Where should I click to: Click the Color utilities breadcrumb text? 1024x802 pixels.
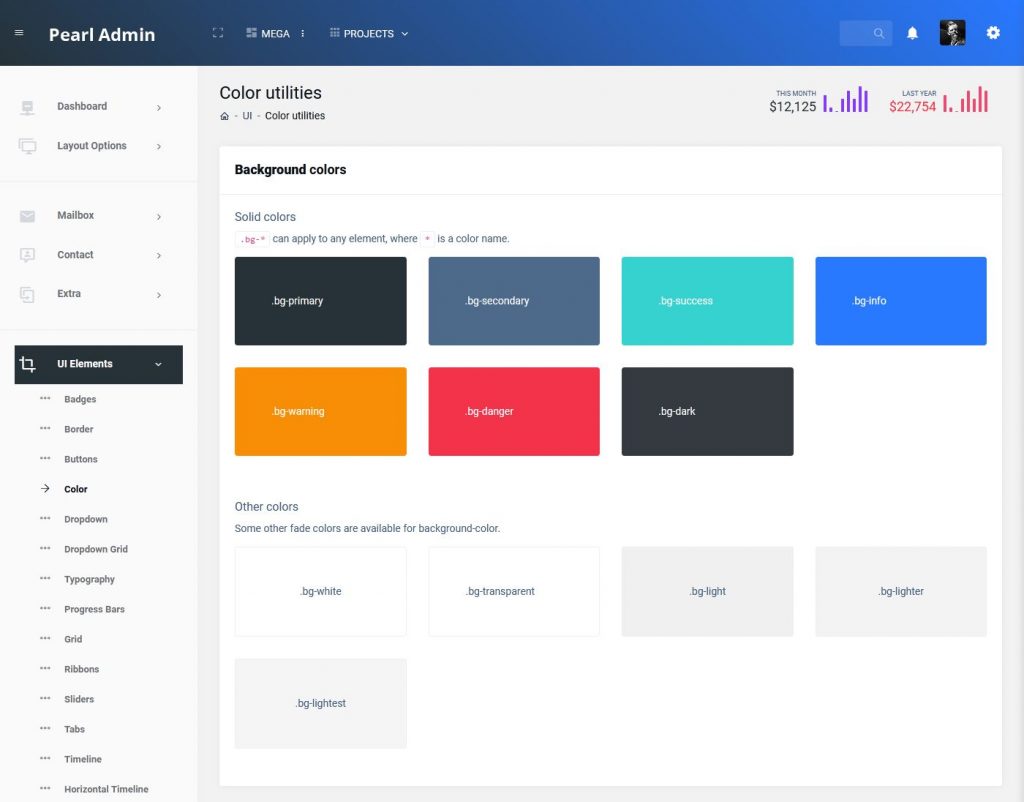(295, 116)
